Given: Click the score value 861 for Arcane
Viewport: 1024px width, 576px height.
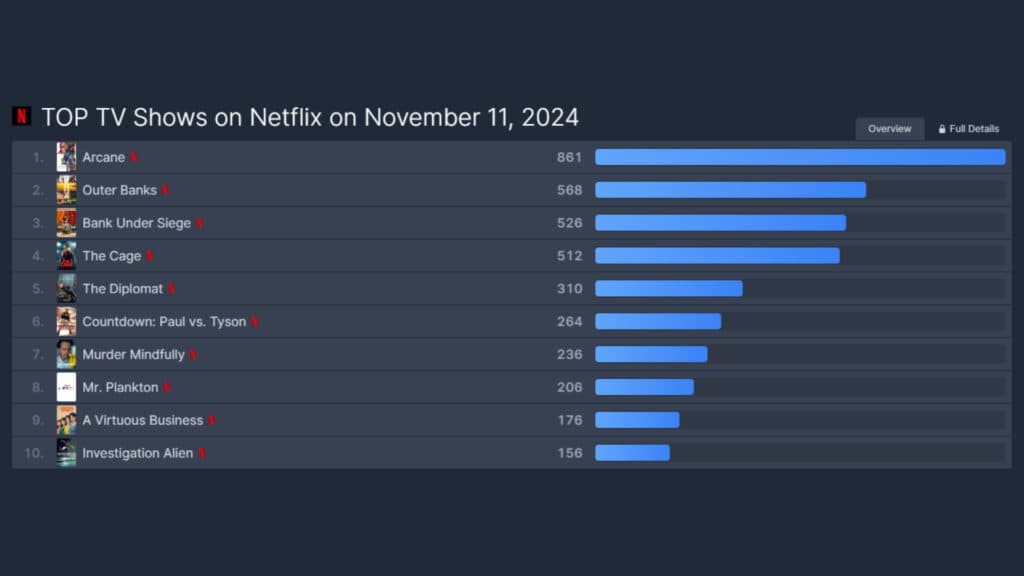Looking at the screenshot, I should [x=569, y=157].
